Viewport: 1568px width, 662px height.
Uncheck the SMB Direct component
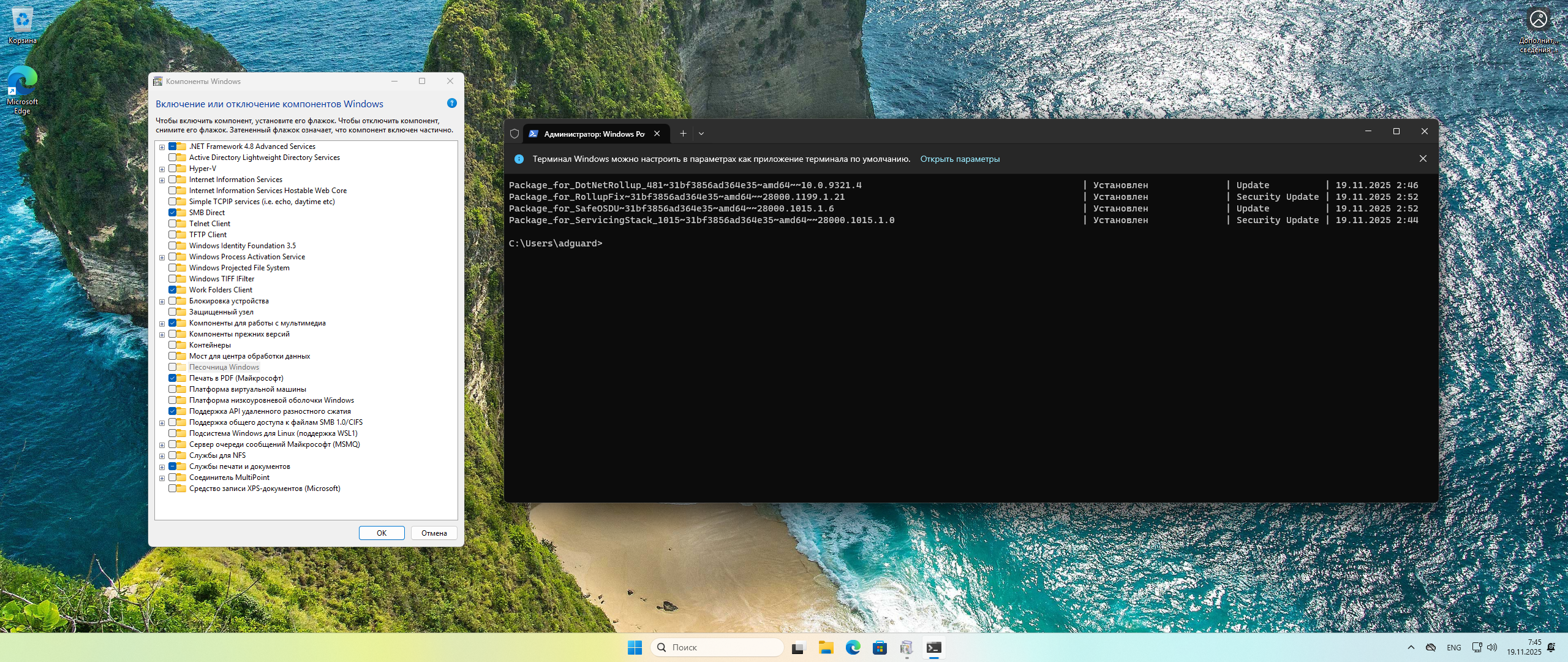173,213
